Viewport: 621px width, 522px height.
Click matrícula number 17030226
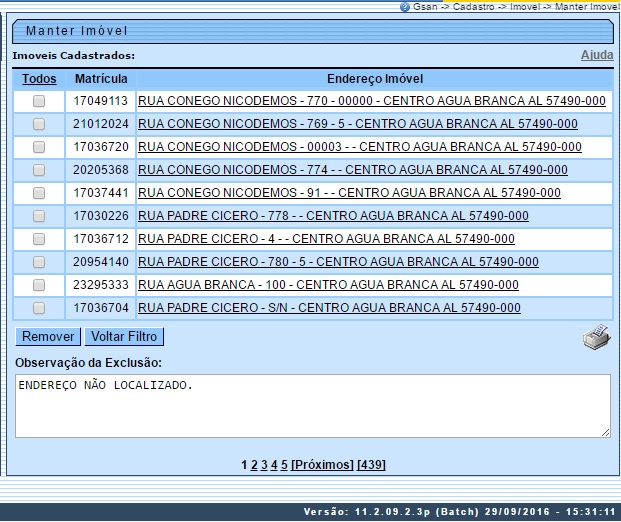[x=101, y=216]
